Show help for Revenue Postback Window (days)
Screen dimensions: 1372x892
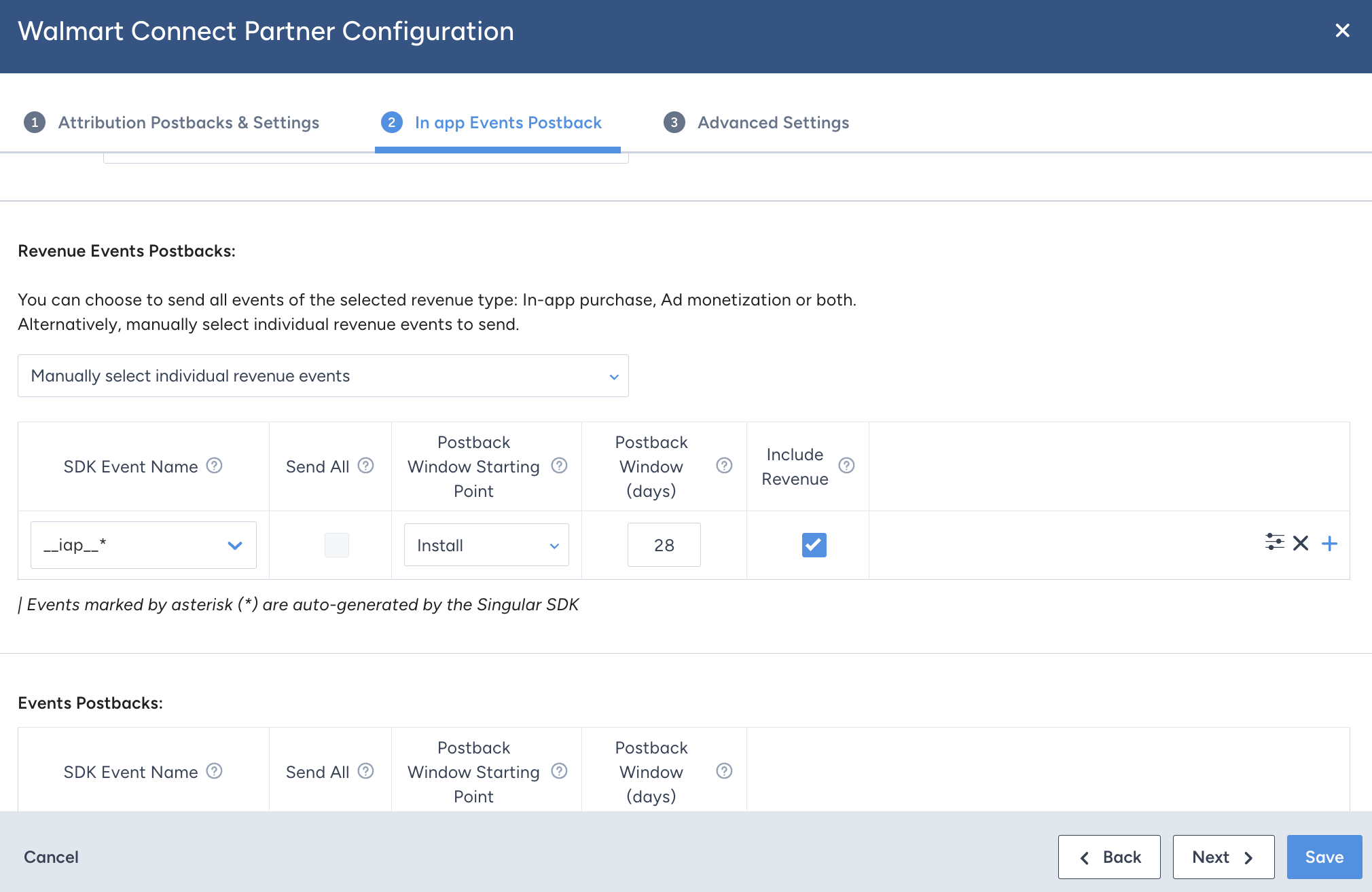(725, 466)
